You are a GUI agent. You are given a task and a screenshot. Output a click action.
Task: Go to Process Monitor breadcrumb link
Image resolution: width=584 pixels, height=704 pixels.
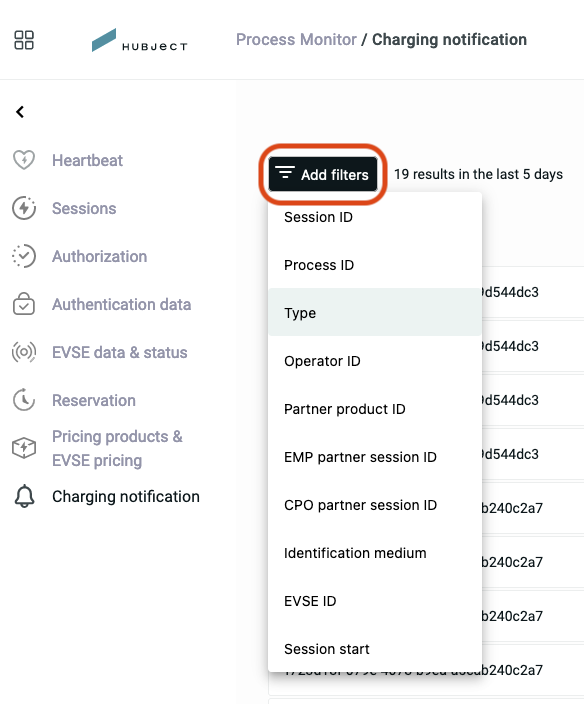pos(296,40)
